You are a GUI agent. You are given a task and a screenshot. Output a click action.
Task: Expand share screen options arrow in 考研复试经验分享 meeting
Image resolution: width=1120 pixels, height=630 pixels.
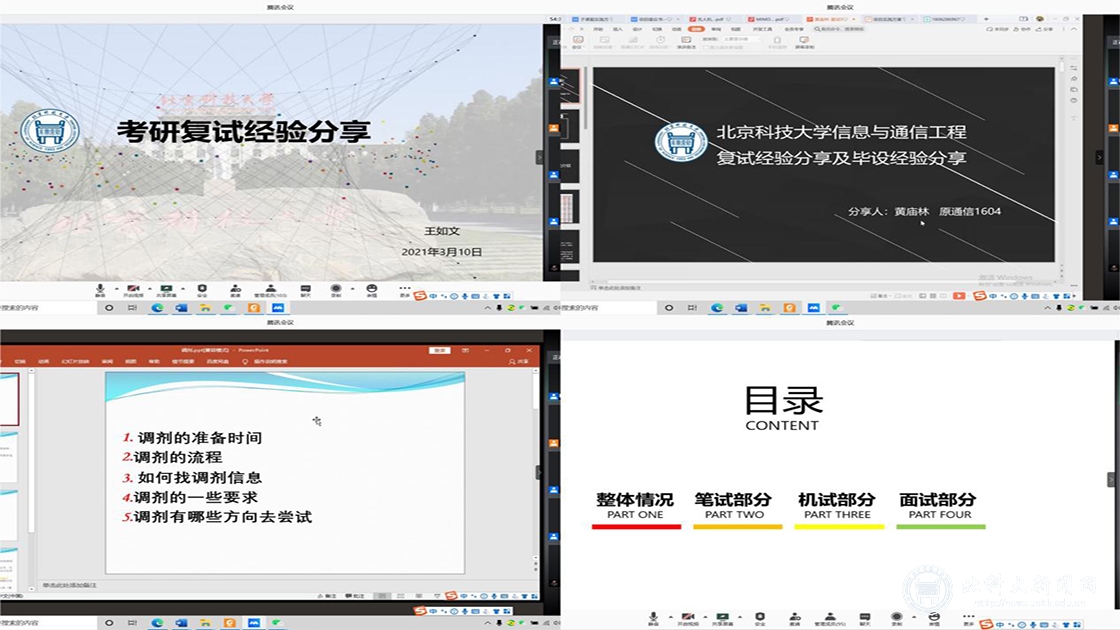pyautogui.click(x=183, y=289)
